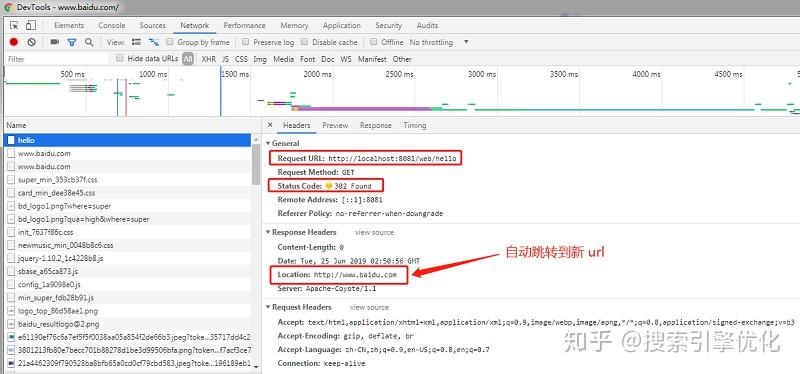Open the Performance tab
This screenshot has width=800, height=374.
pyautogui.click(x=244, y=26)
